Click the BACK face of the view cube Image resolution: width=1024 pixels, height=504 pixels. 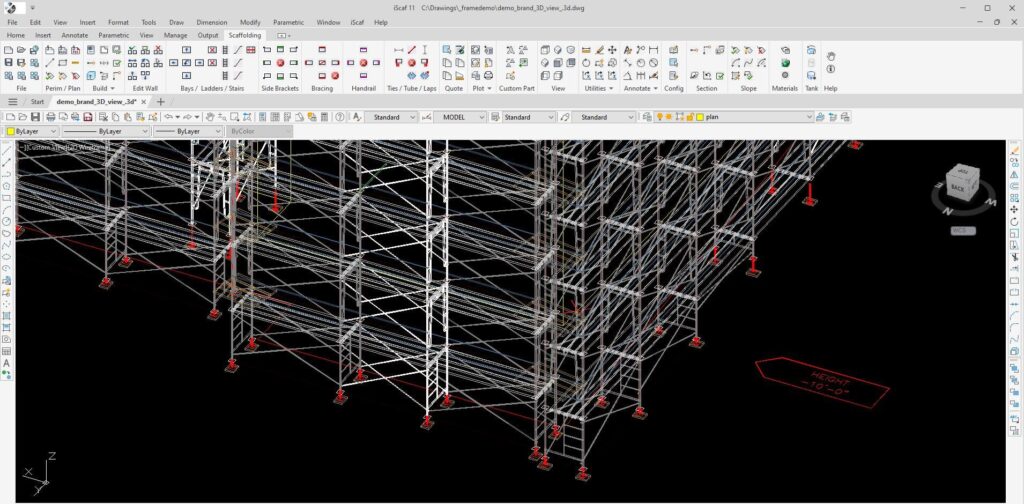point(957,186)
